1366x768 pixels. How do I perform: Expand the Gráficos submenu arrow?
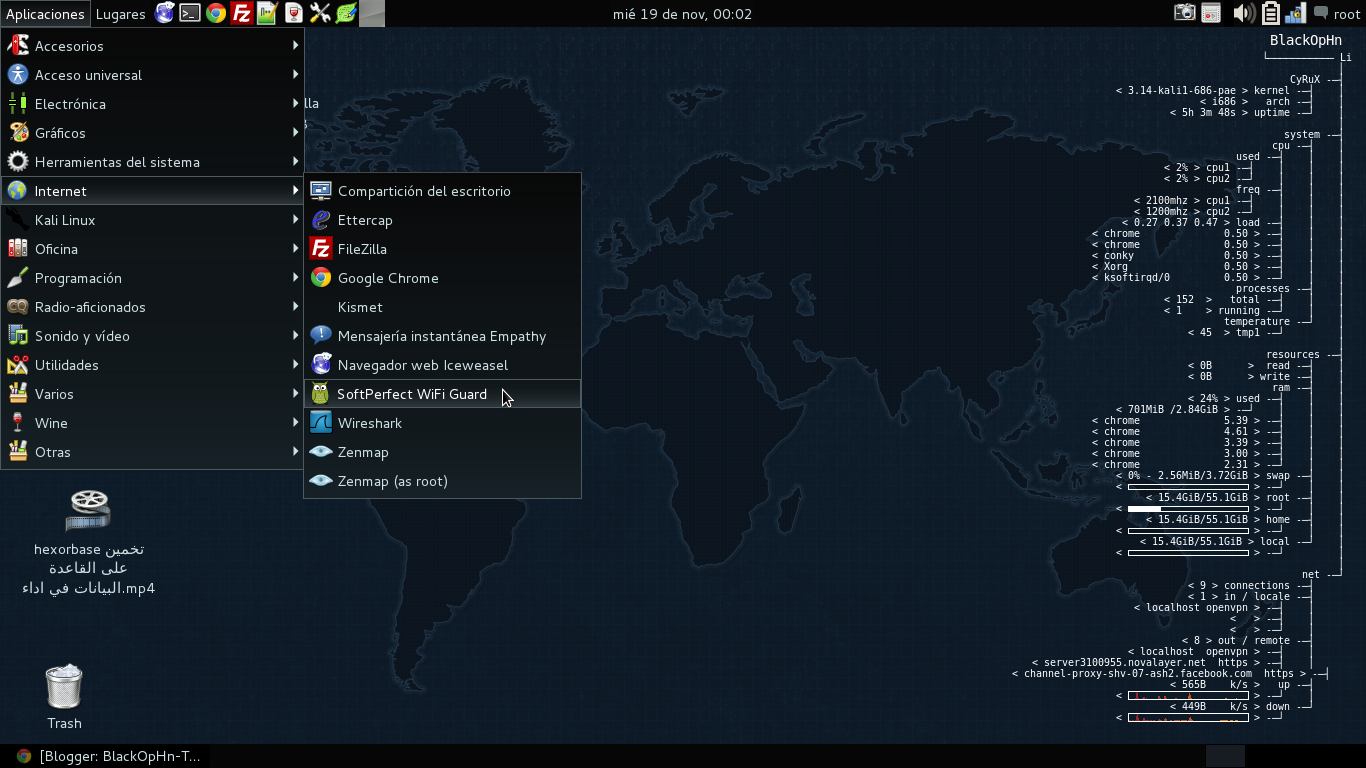pyautogui.click(x=295, y=132)
